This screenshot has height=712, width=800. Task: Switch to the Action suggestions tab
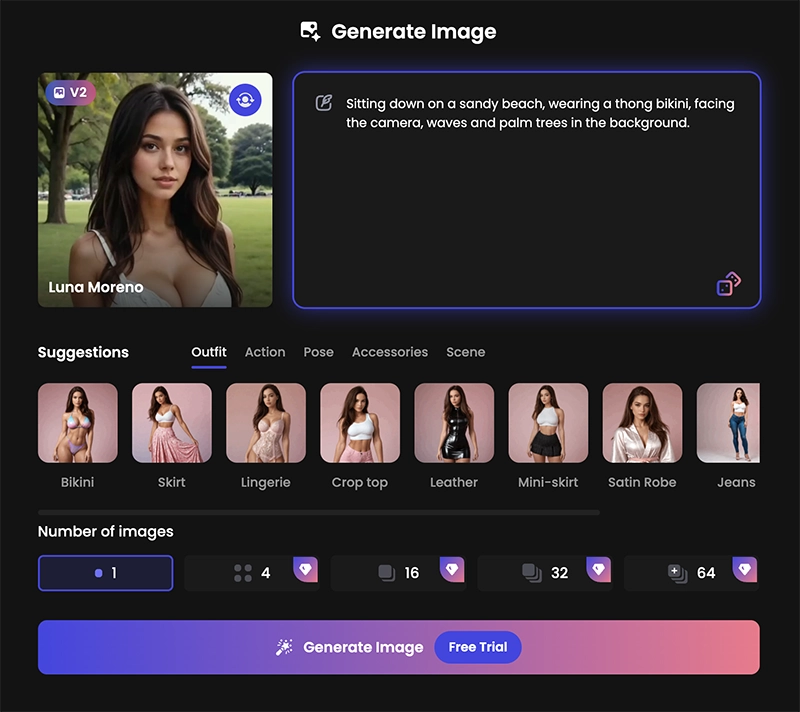(x=265, y=352)
